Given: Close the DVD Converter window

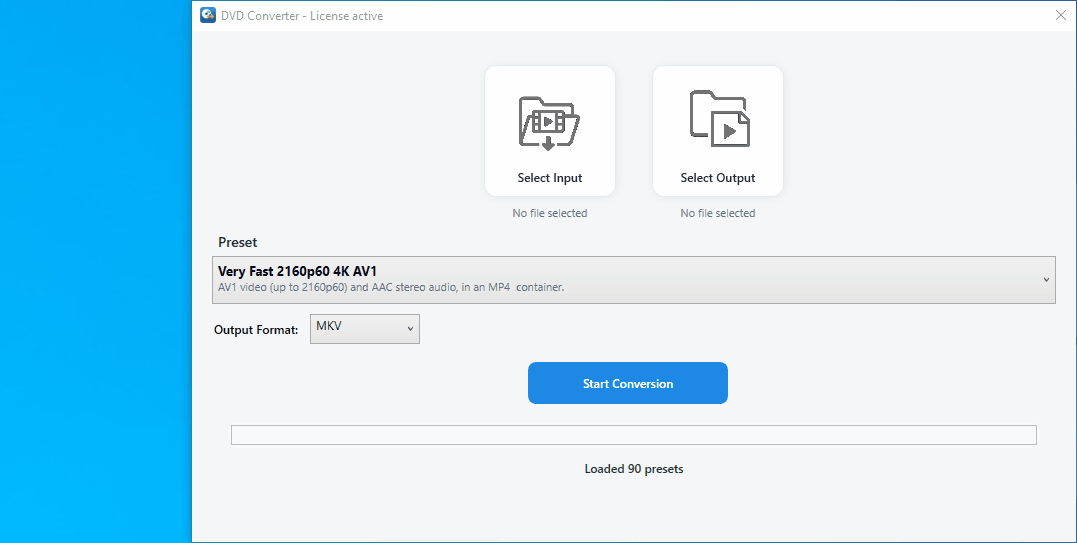Looking at the screenshot, I should click(x=1060, y=16).
